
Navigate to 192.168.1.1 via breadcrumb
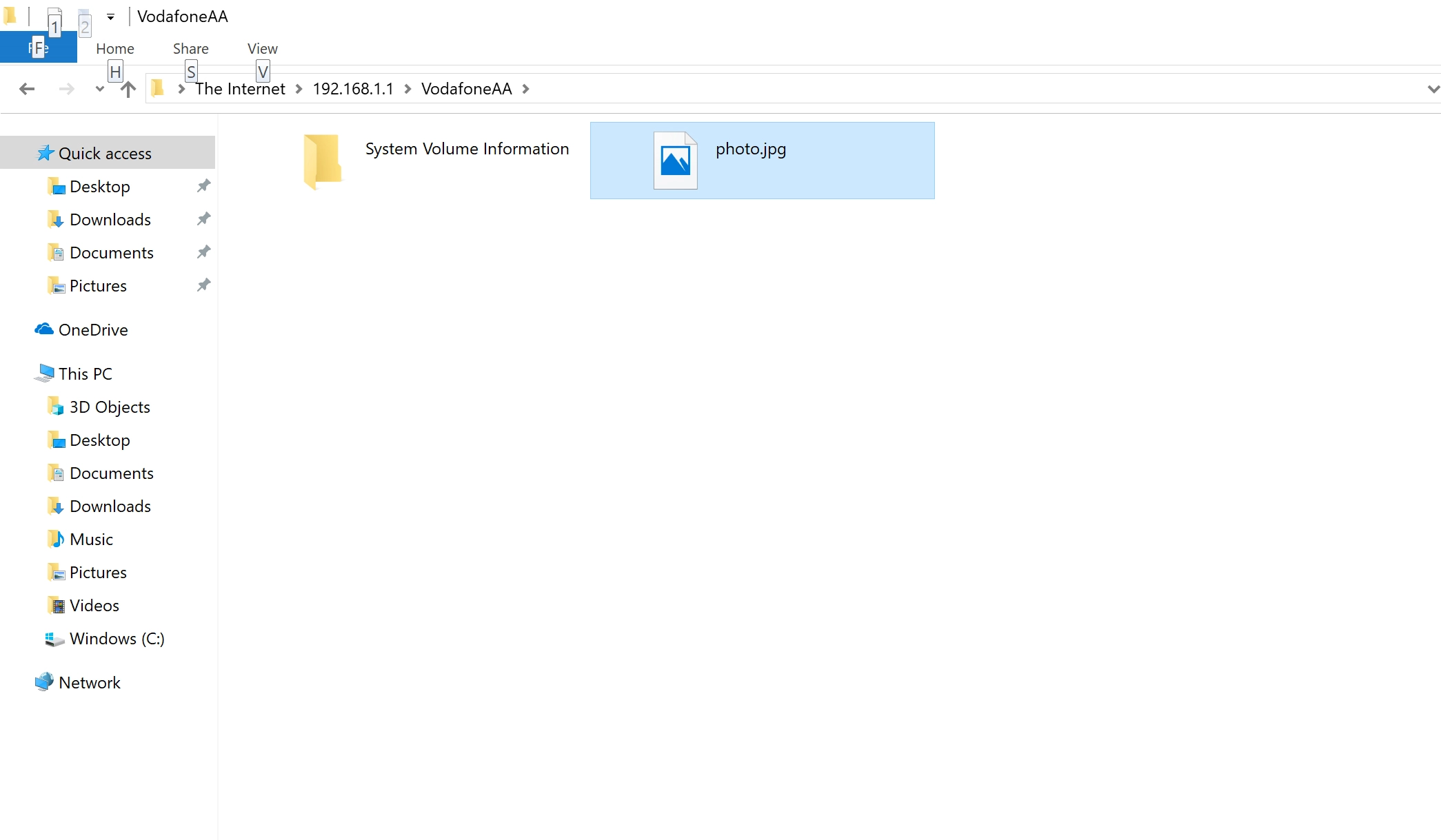(x=352, y=88)
